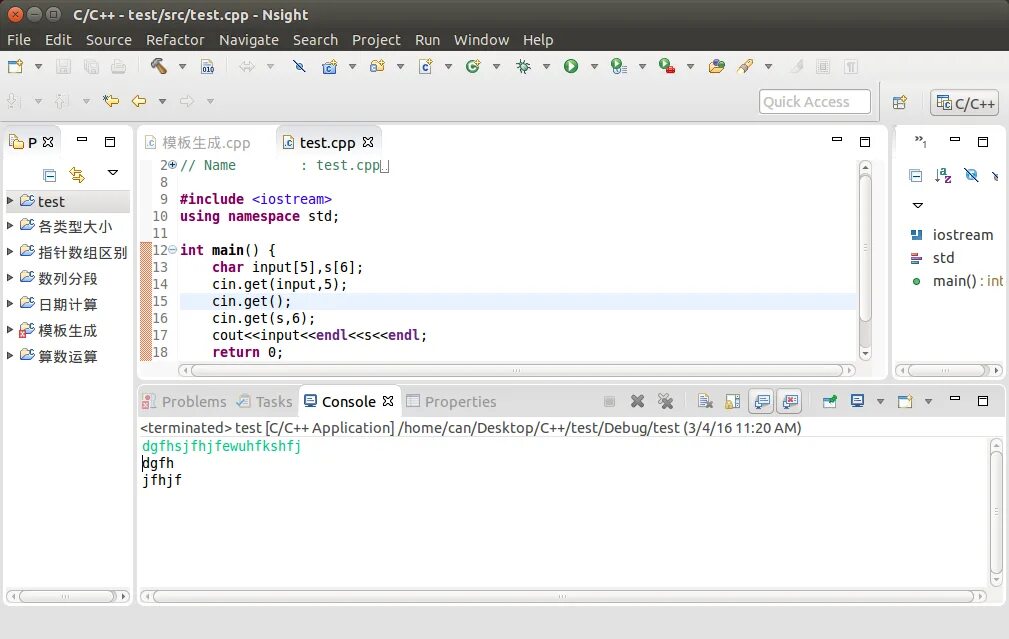Click the External Tools run icon
Screen dimensions: 1009x639
[x=667, y=66]
